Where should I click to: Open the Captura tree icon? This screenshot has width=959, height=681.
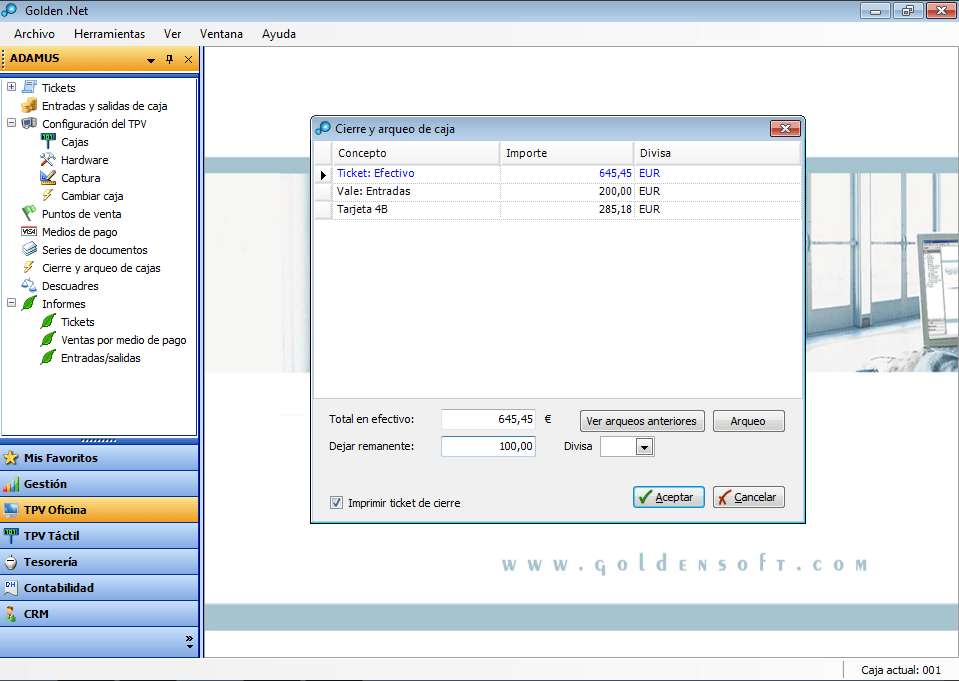[48, 178]
